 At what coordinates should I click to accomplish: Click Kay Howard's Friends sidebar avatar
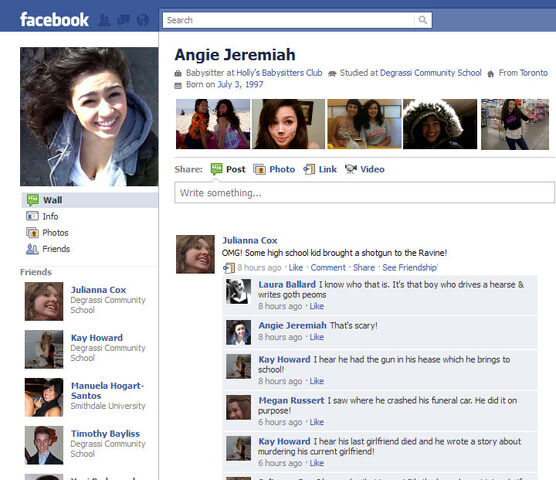click(x=44, y=349)
